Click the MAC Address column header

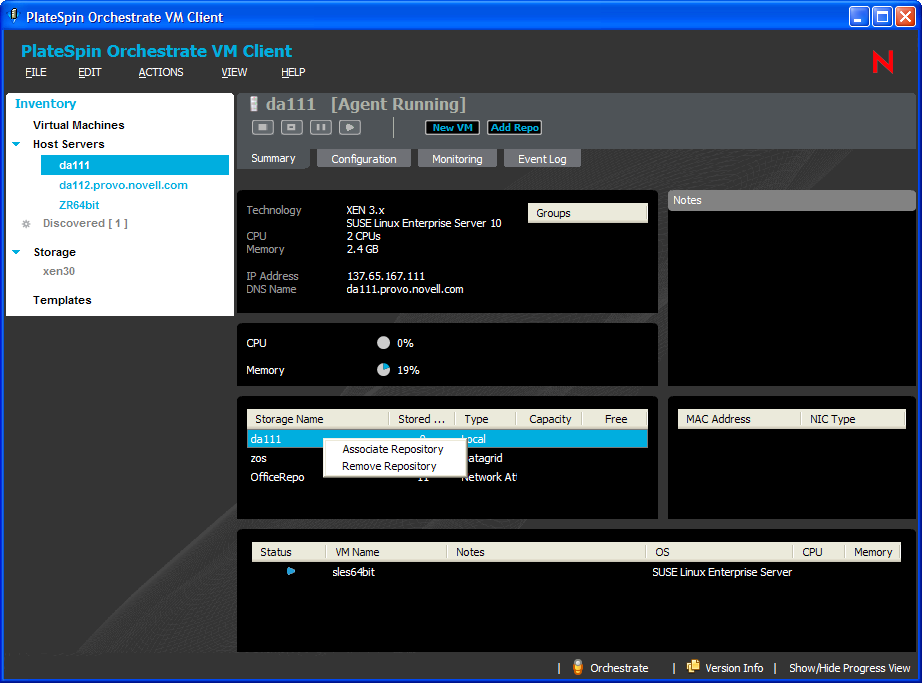[739, 419]
